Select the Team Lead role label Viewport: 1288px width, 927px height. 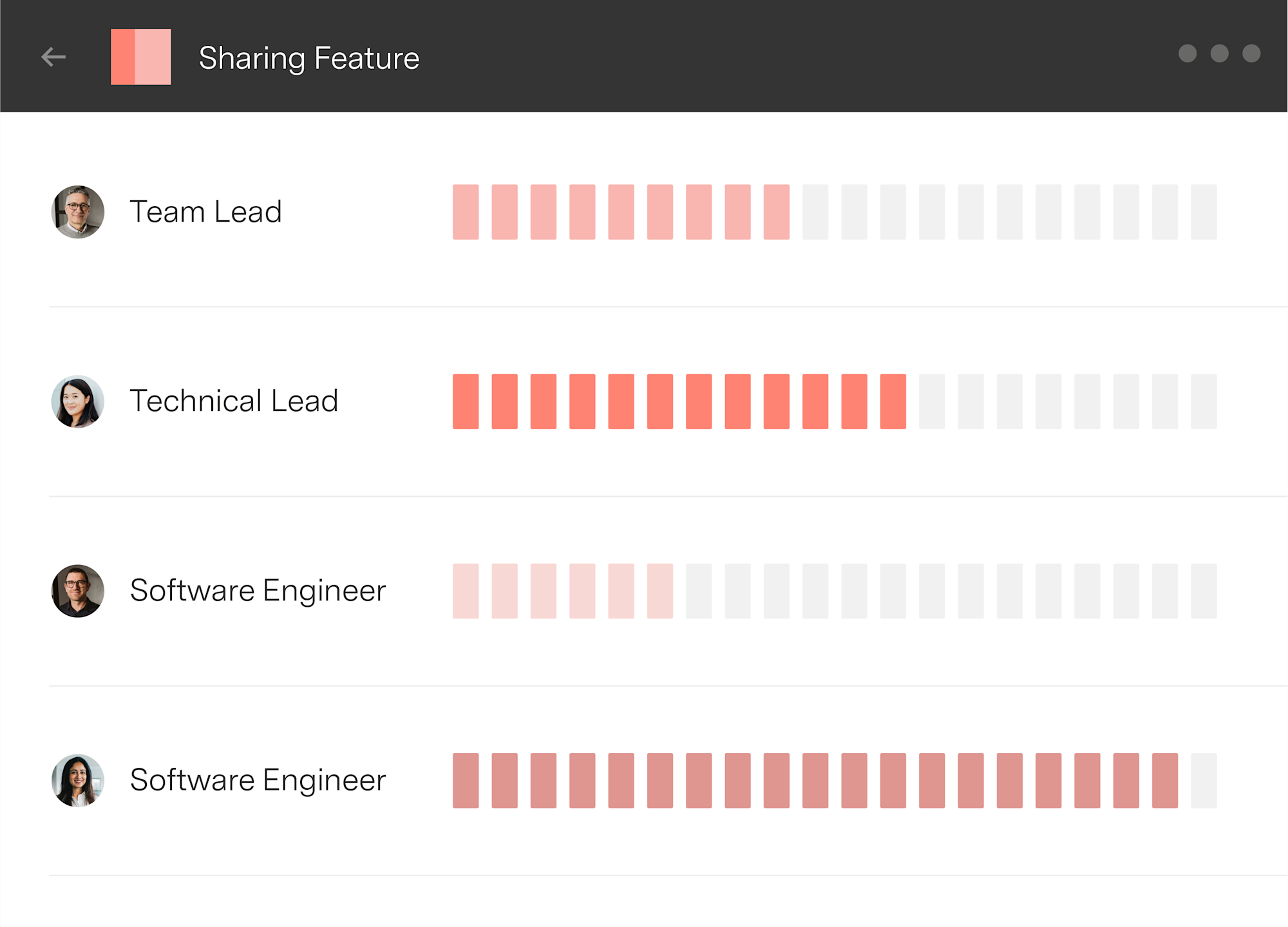click(x=206, y=212)
